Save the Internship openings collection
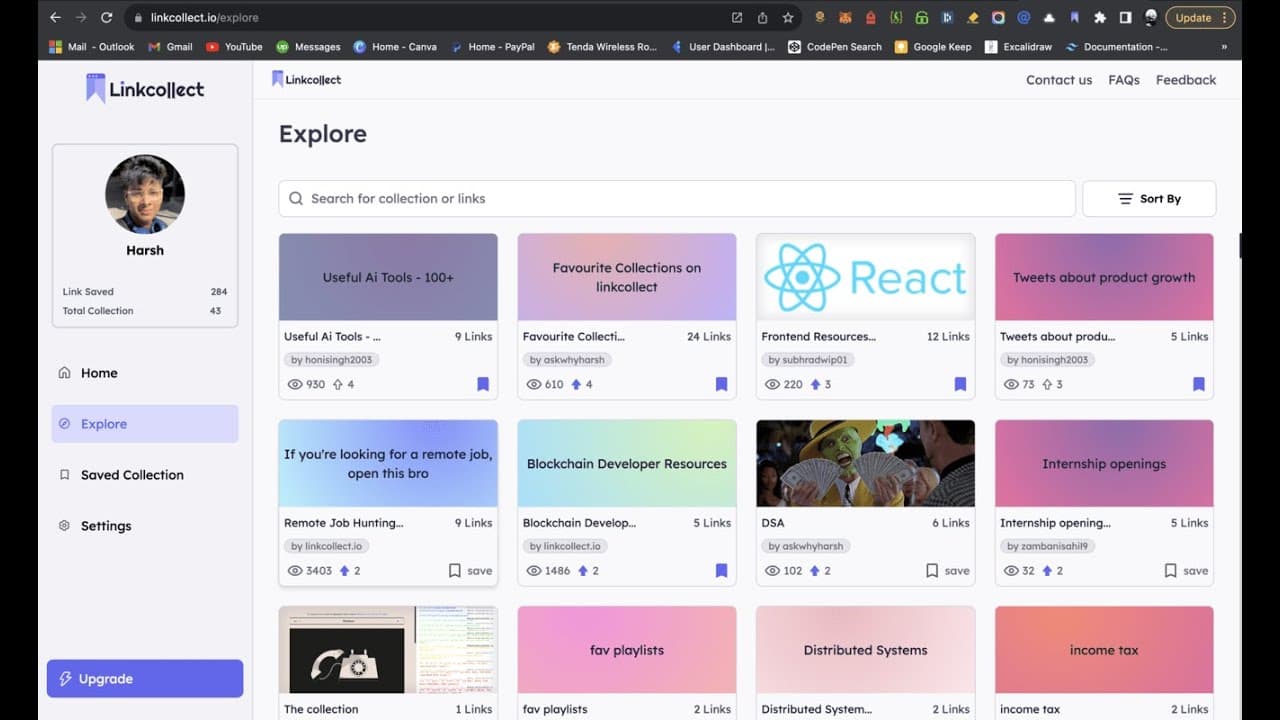Viewport: 1280px width, 720px height. pos(1186,571)
